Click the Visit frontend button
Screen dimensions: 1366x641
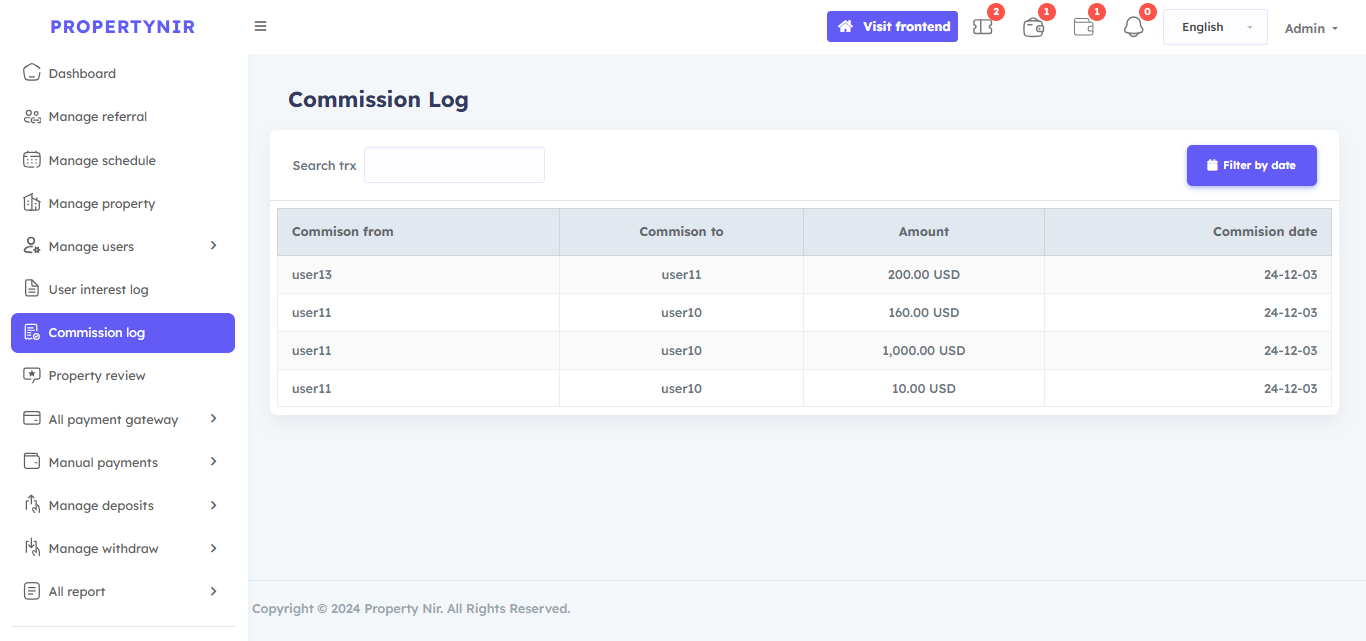coord(892,26)
